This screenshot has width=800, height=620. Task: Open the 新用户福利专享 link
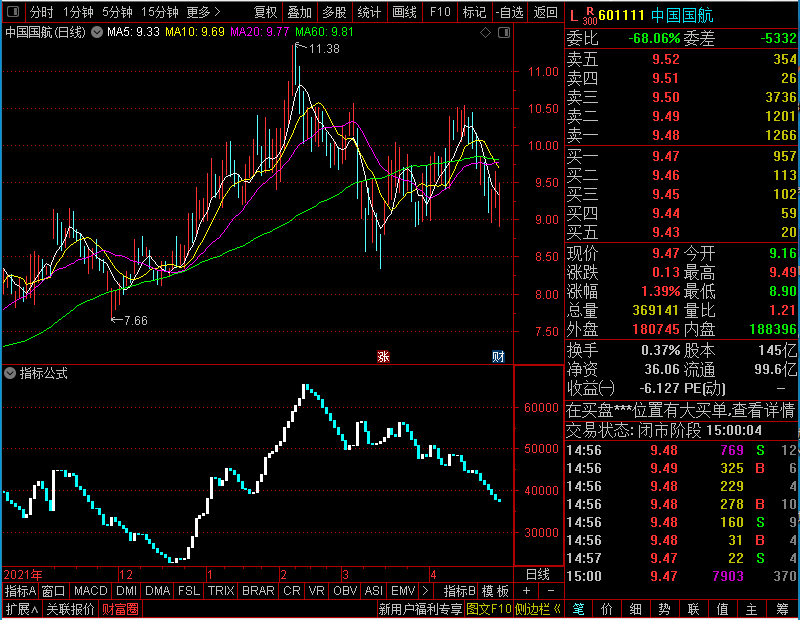420,609
